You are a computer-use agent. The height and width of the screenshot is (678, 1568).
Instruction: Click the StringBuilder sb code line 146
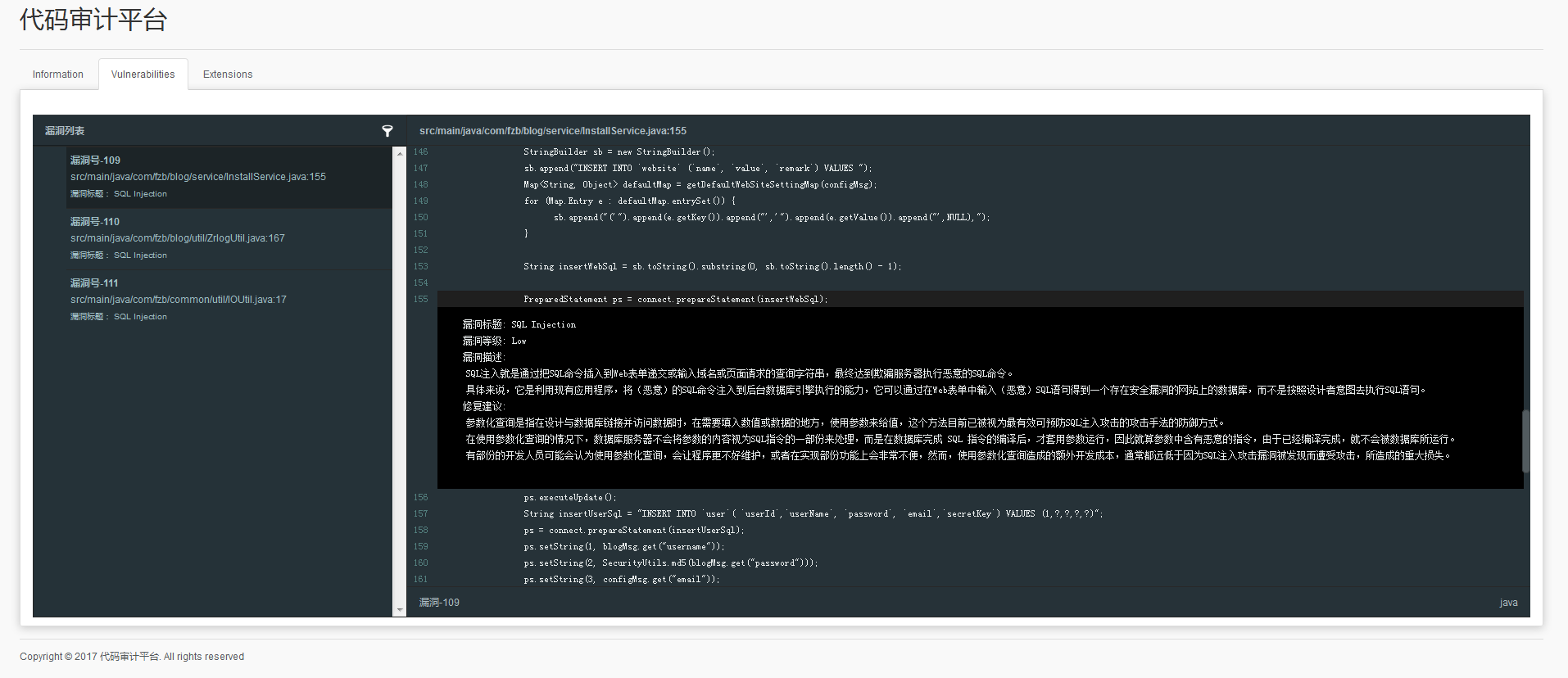[619, 152]
